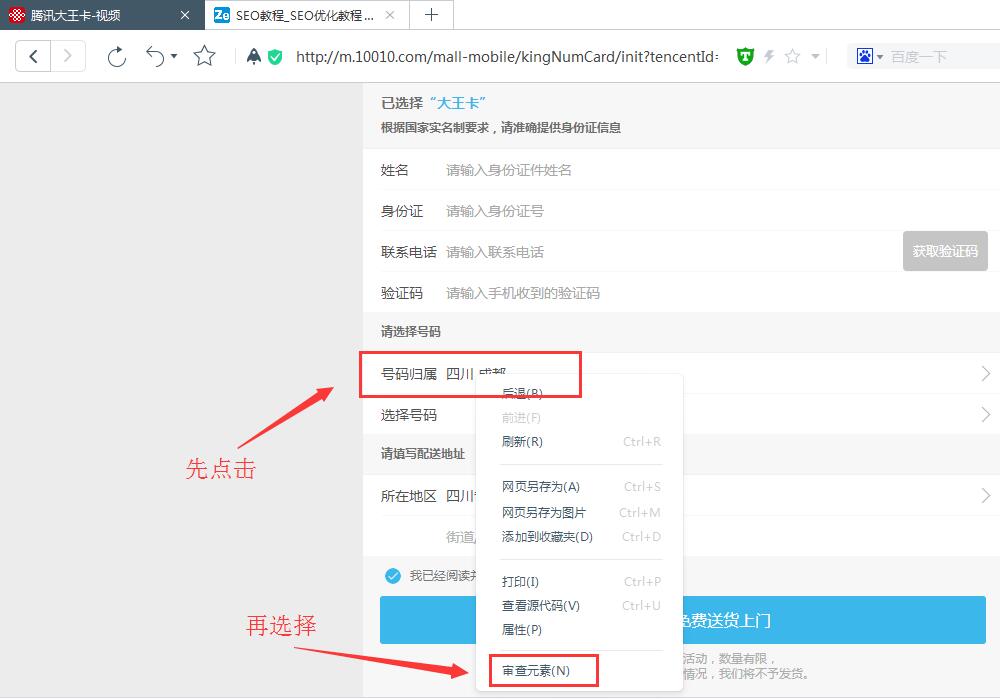
Task: Click the bookmark star in the toolbar
Action: (204, 57)
